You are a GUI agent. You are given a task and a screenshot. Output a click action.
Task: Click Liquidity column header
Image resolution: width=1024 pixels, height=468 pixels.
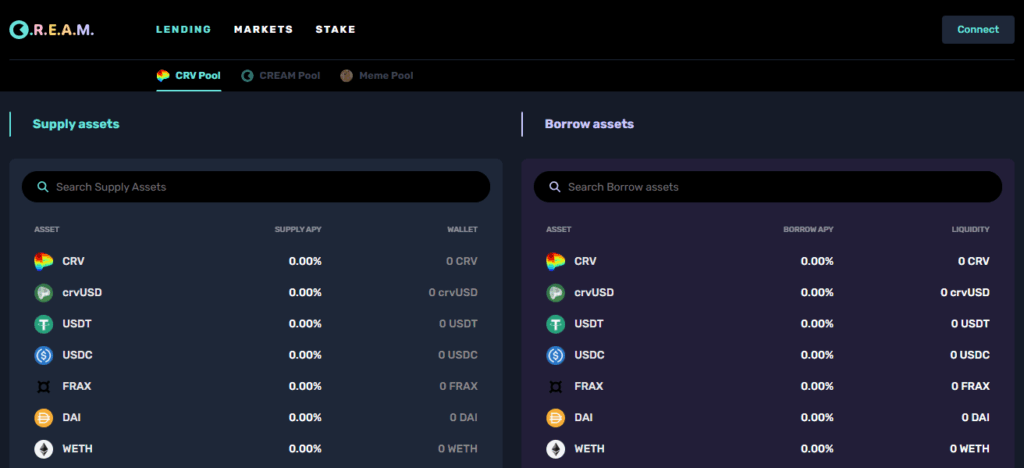[970, 230]
